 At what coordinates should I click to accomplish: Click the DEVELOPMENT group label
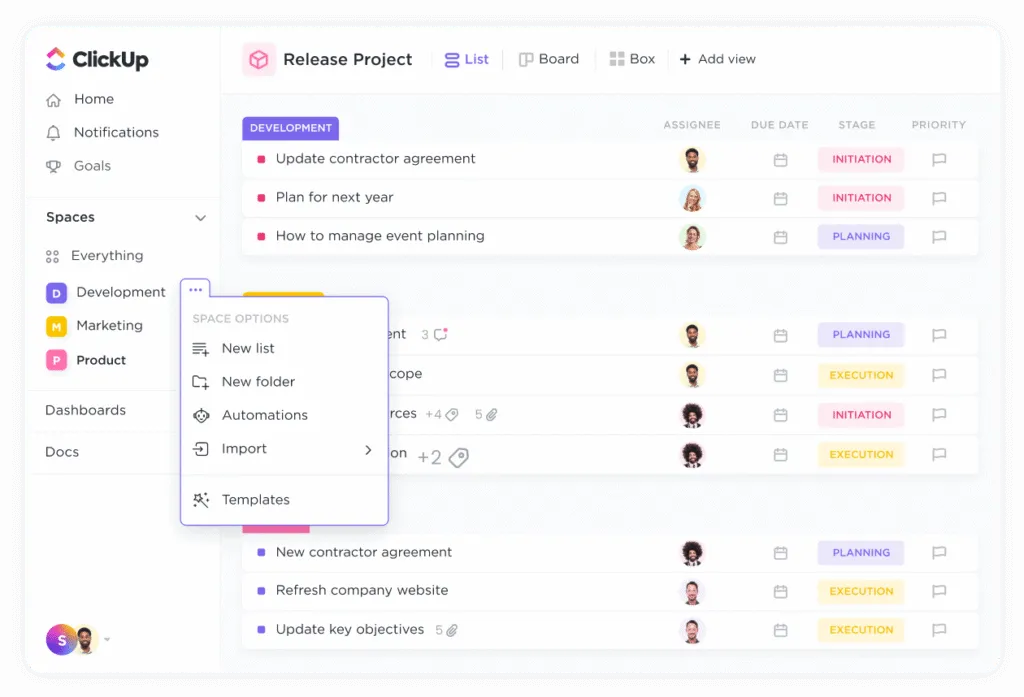tap(291, 128)
